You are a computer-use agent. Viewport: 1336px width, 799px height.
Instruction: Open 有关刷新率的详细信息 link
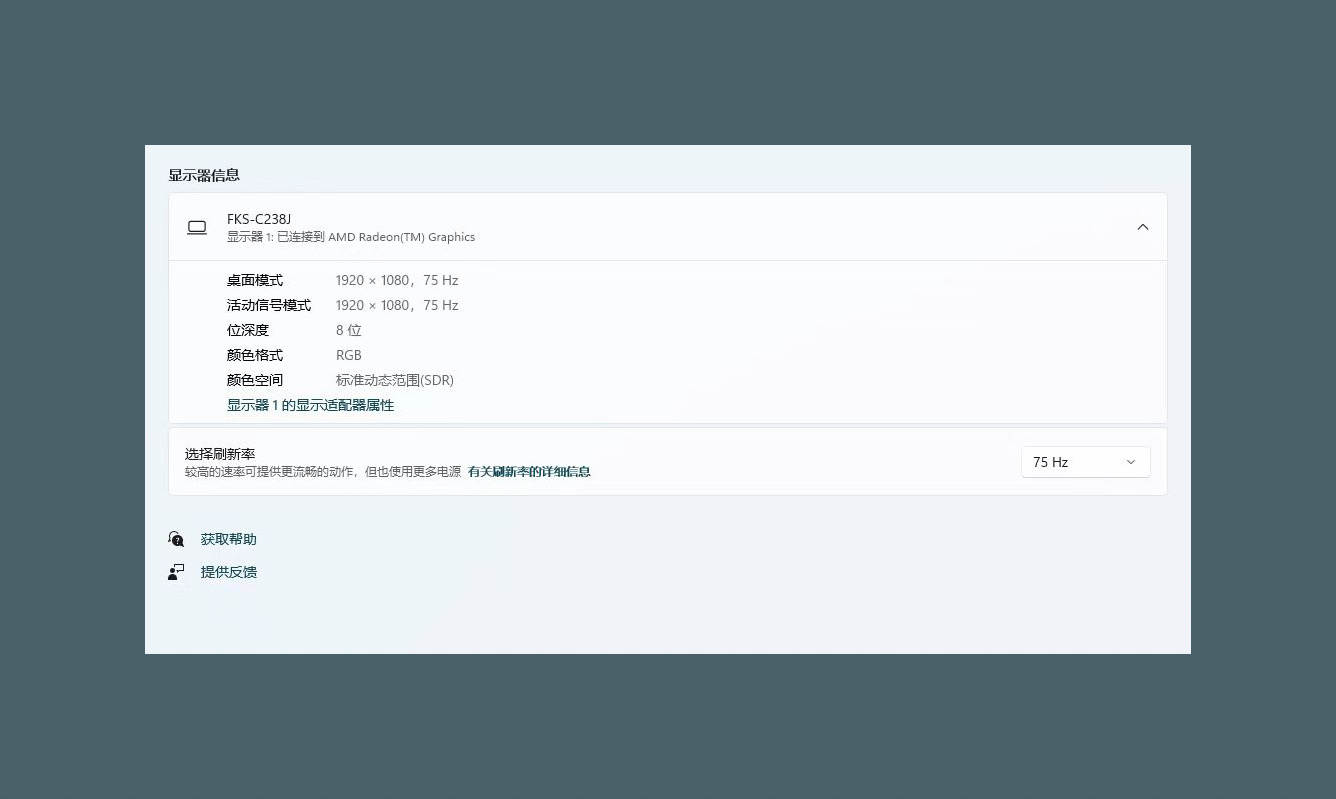[529, 471]
